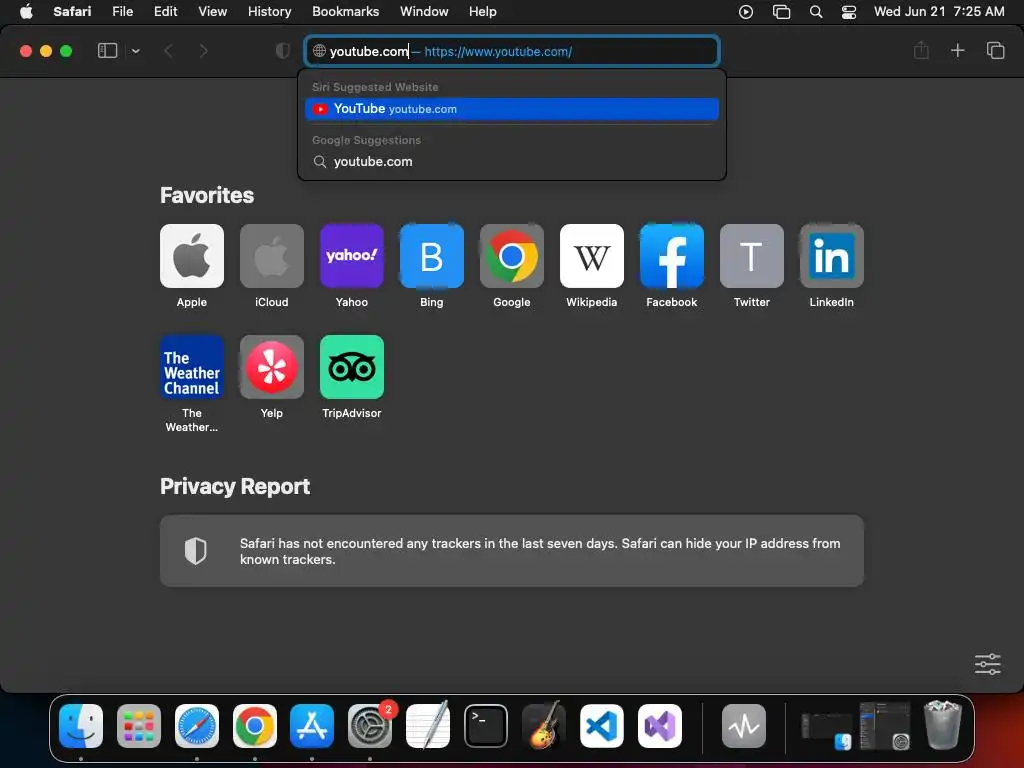Image resolution: width=1024 pixels, height=768 pixels.
Task: Open the History menu
Action: coord(269,12)
